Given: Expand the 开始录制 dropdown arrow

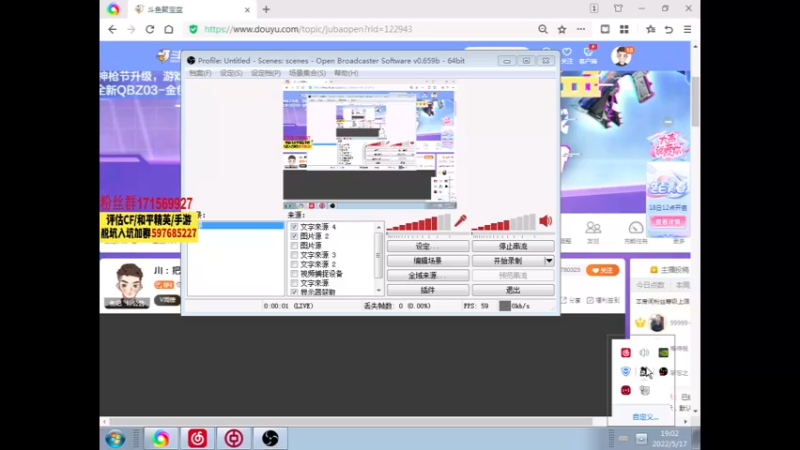Looking at the screenshot, I should 549,261.
